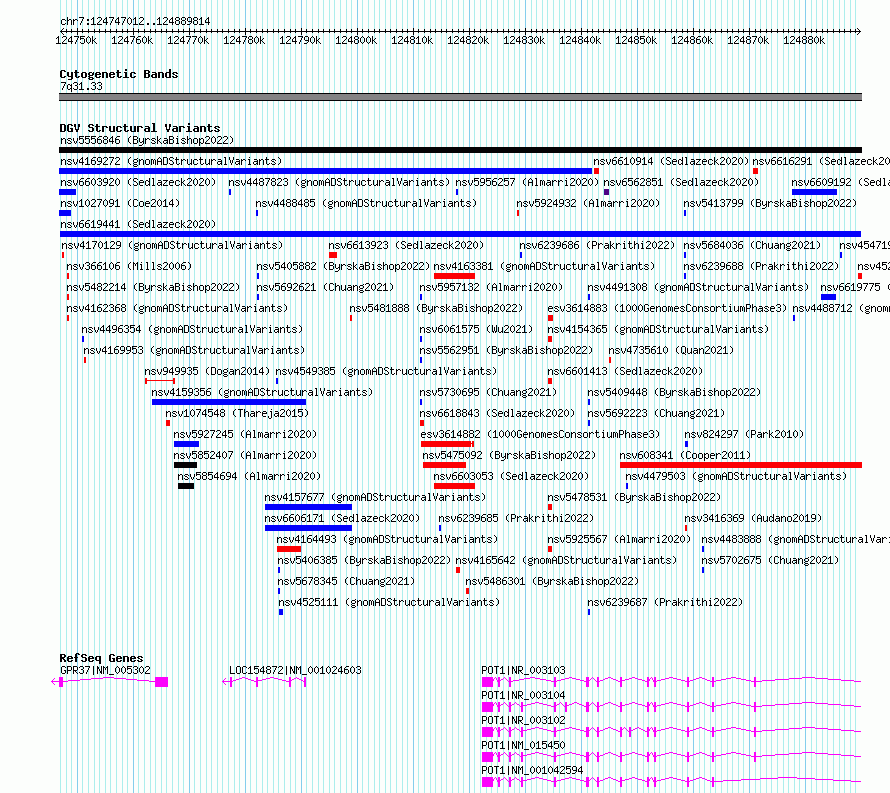Click nsv6613923 Sedlazeck2020 label
Screen dimensions: 890x793
(406, 245)
